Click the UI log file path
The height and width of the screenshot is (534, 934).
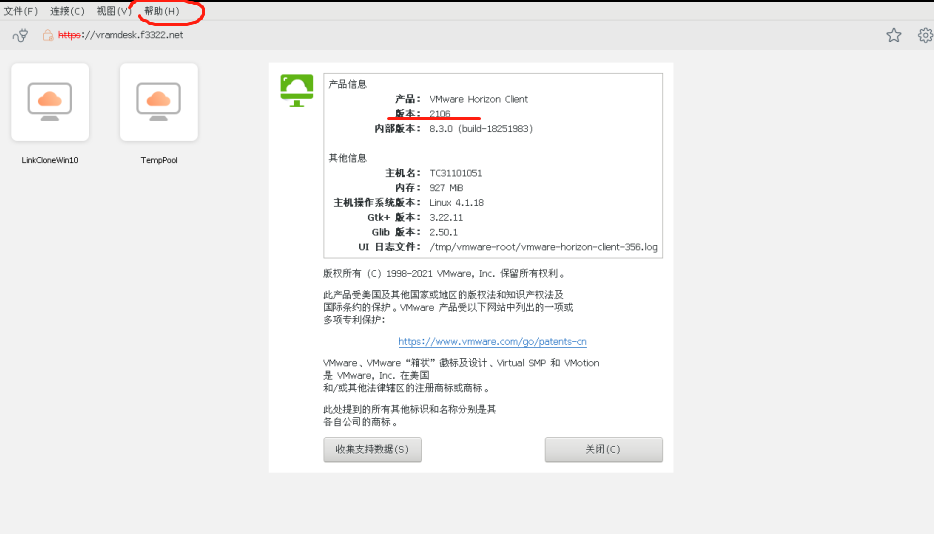[x=543, y=247]
